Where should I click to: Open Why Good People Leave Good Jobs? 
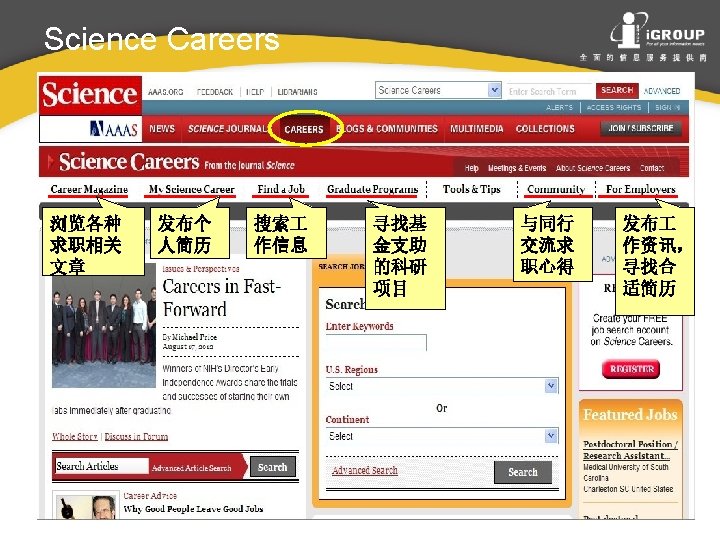[x=193, y=509]
